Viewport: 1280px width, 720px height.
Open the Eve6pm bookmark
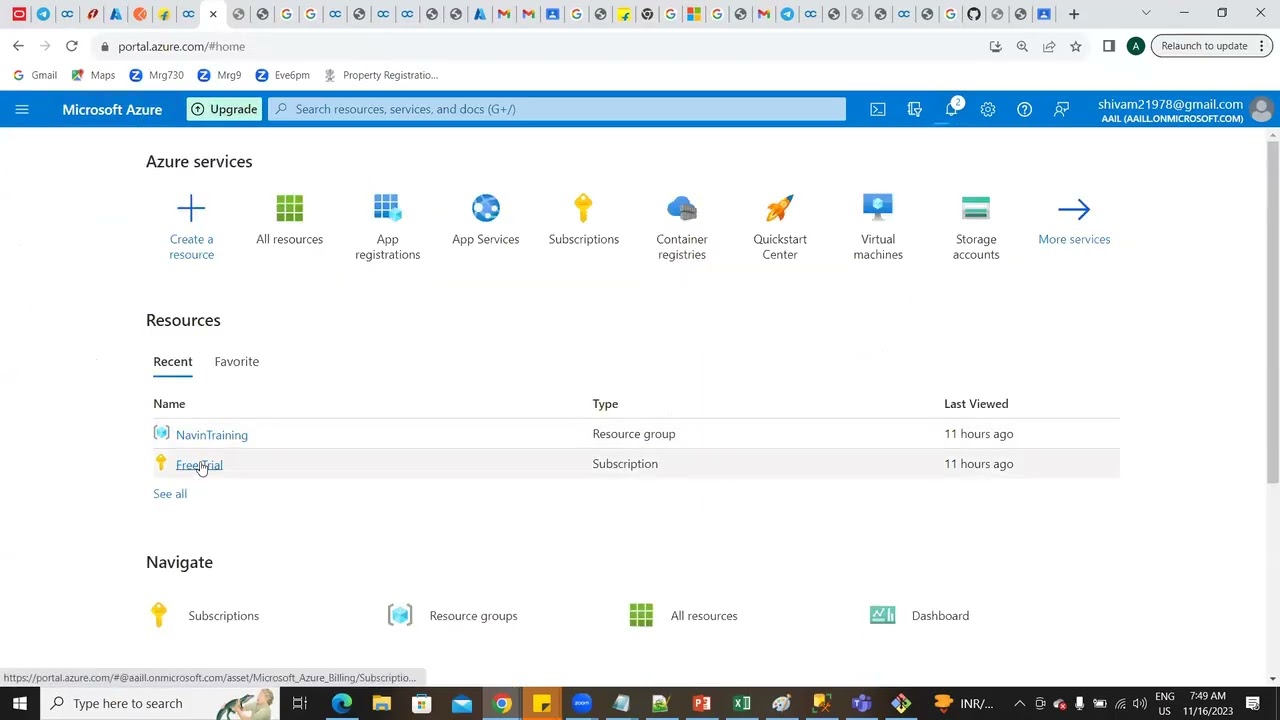click(x=282, y=75)
